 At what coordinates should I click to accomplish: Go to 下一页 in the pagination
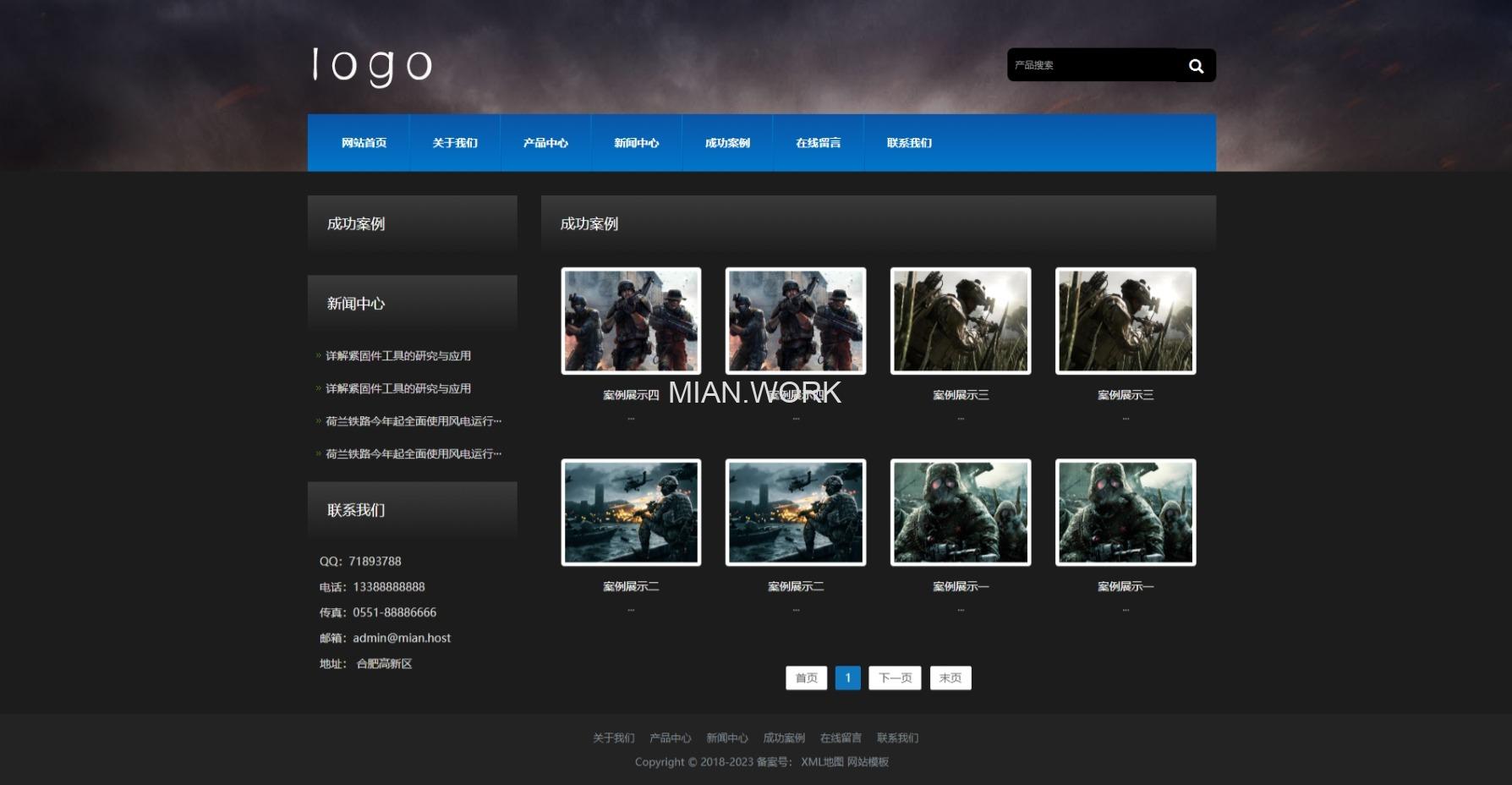[x=895, y=678]
